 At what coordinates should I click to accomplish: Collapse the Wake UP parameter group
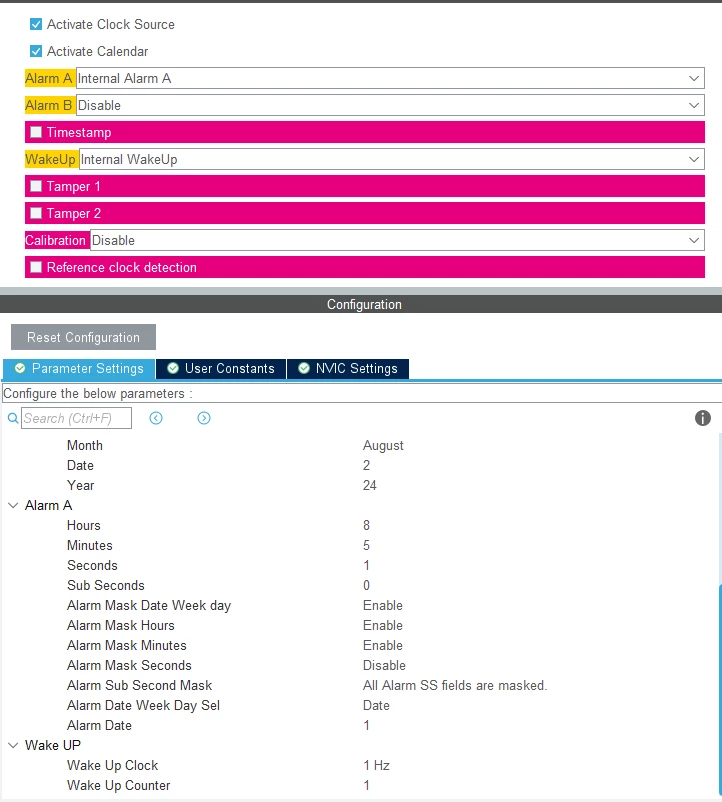coord(13,745)
